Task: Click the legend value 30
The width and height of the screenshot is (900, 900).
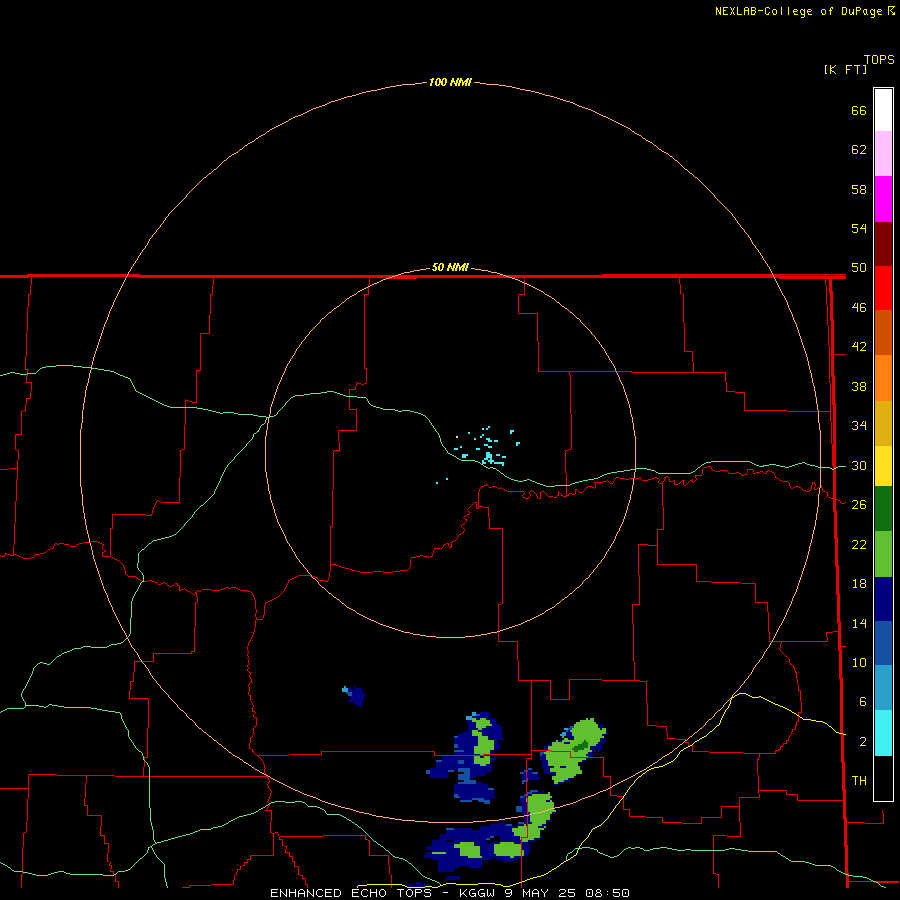Action: tap(859, 465)
